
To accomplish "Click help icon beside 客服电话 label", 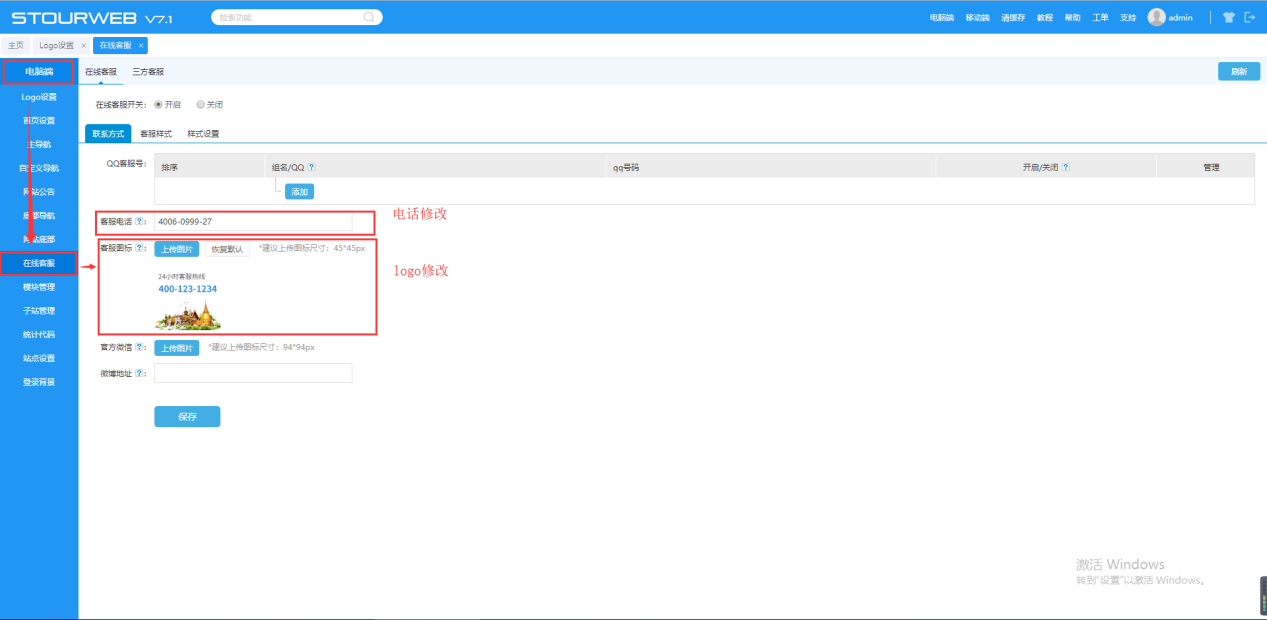I will [140, 222].
